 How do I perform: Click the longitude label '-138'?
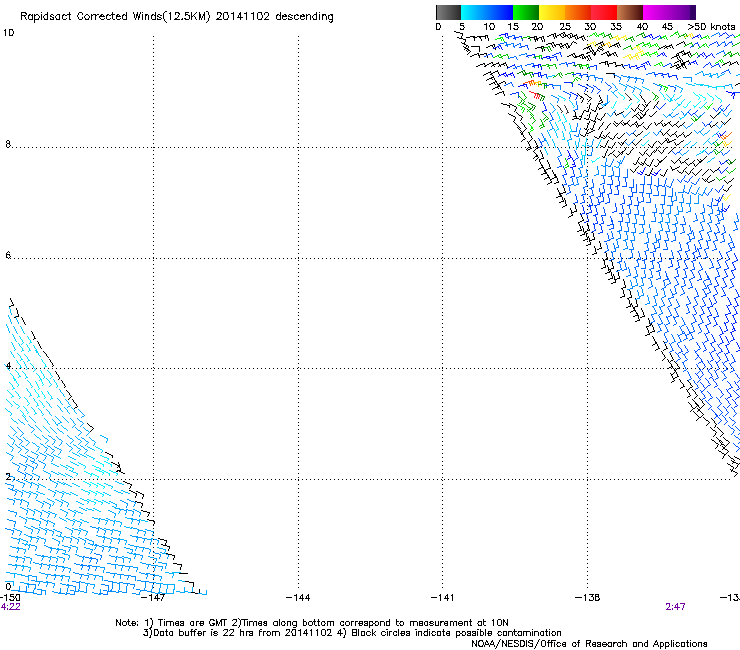[588, 598]
